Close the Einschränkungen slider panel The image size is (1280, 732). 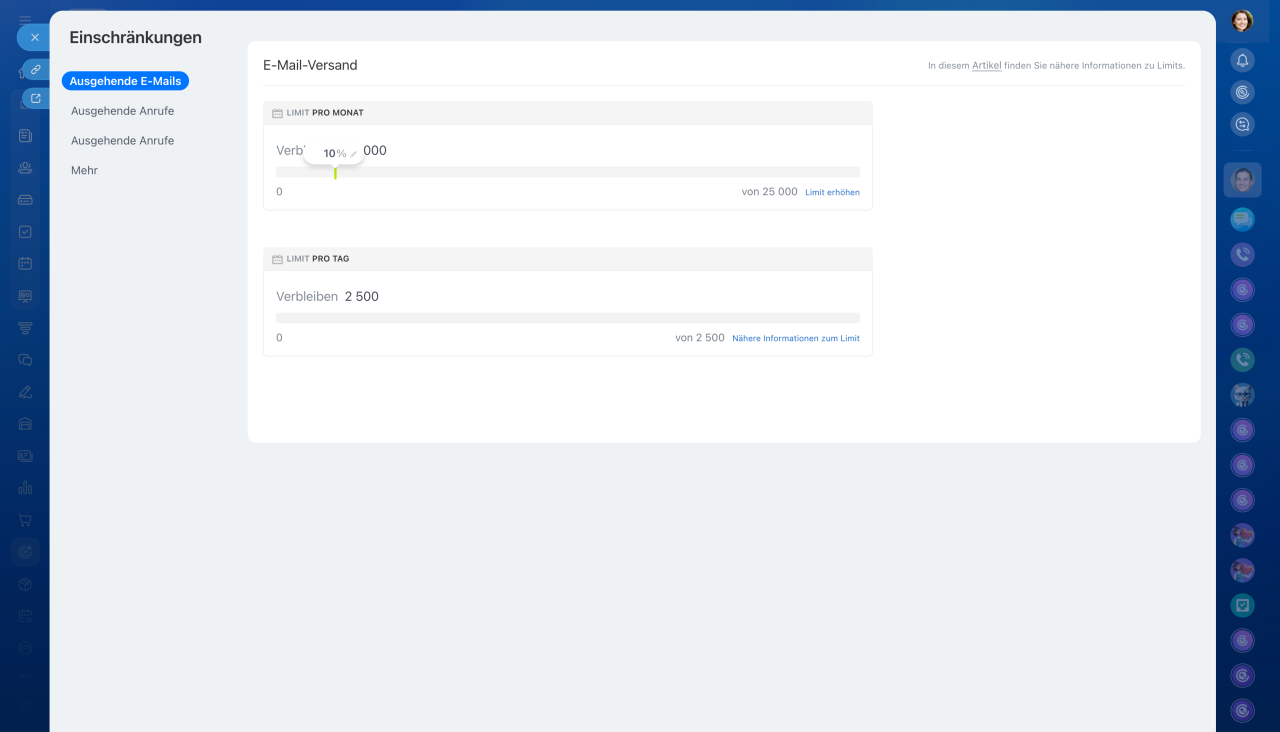34,37
